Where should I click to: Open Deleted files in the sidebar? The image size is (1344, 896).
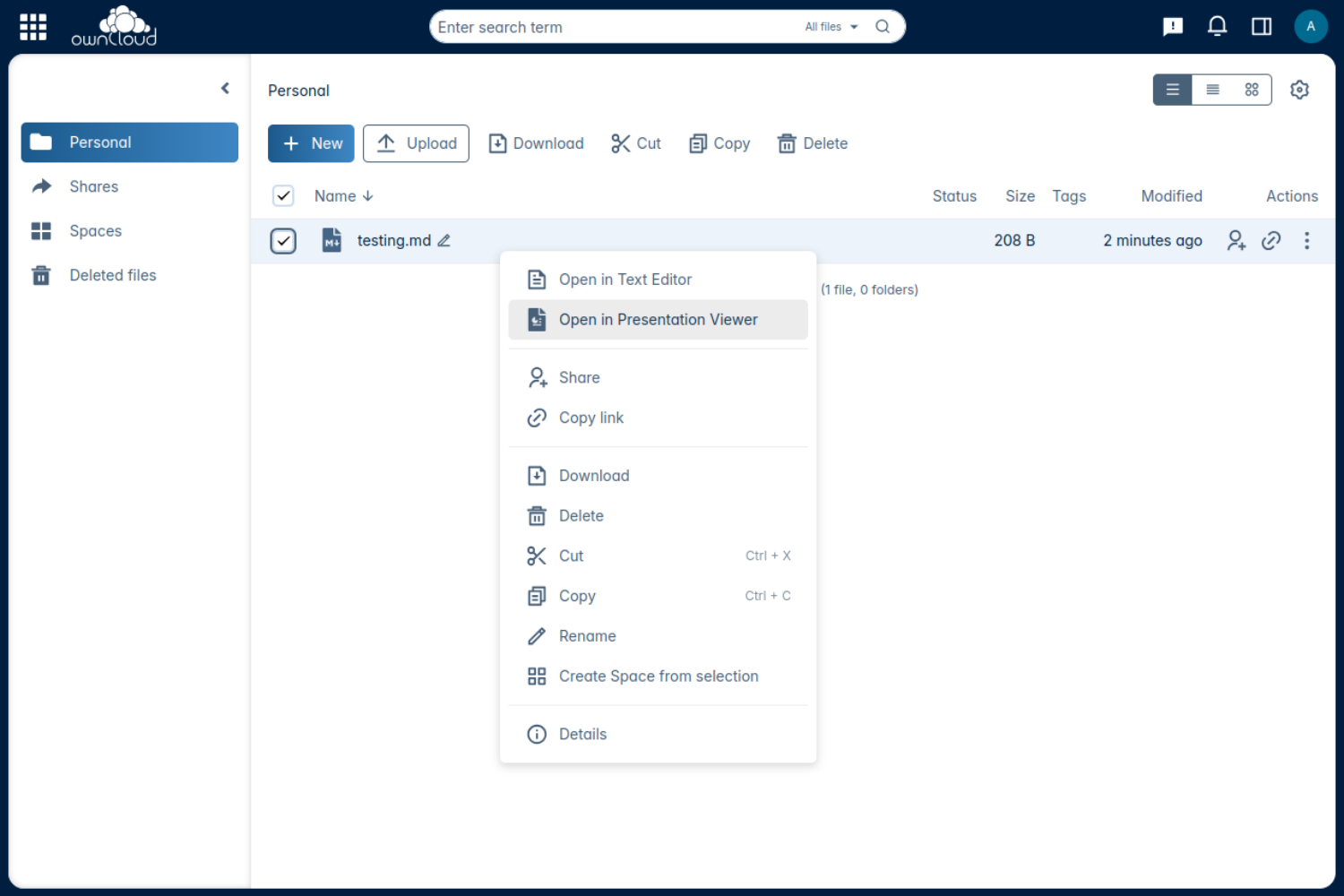tap(130, 275)
